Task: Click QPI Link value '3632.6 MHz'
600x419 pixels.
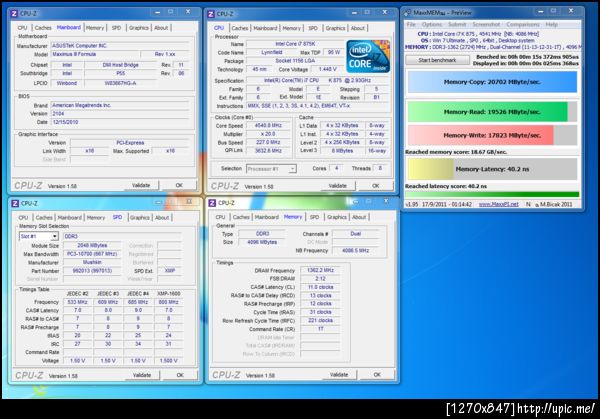Action: 268,151
